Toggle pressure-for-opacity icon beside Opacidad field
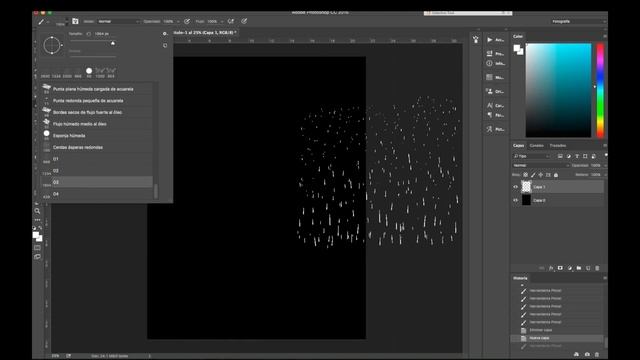Viewport: 640px width, 360px height. click(187, 21)
